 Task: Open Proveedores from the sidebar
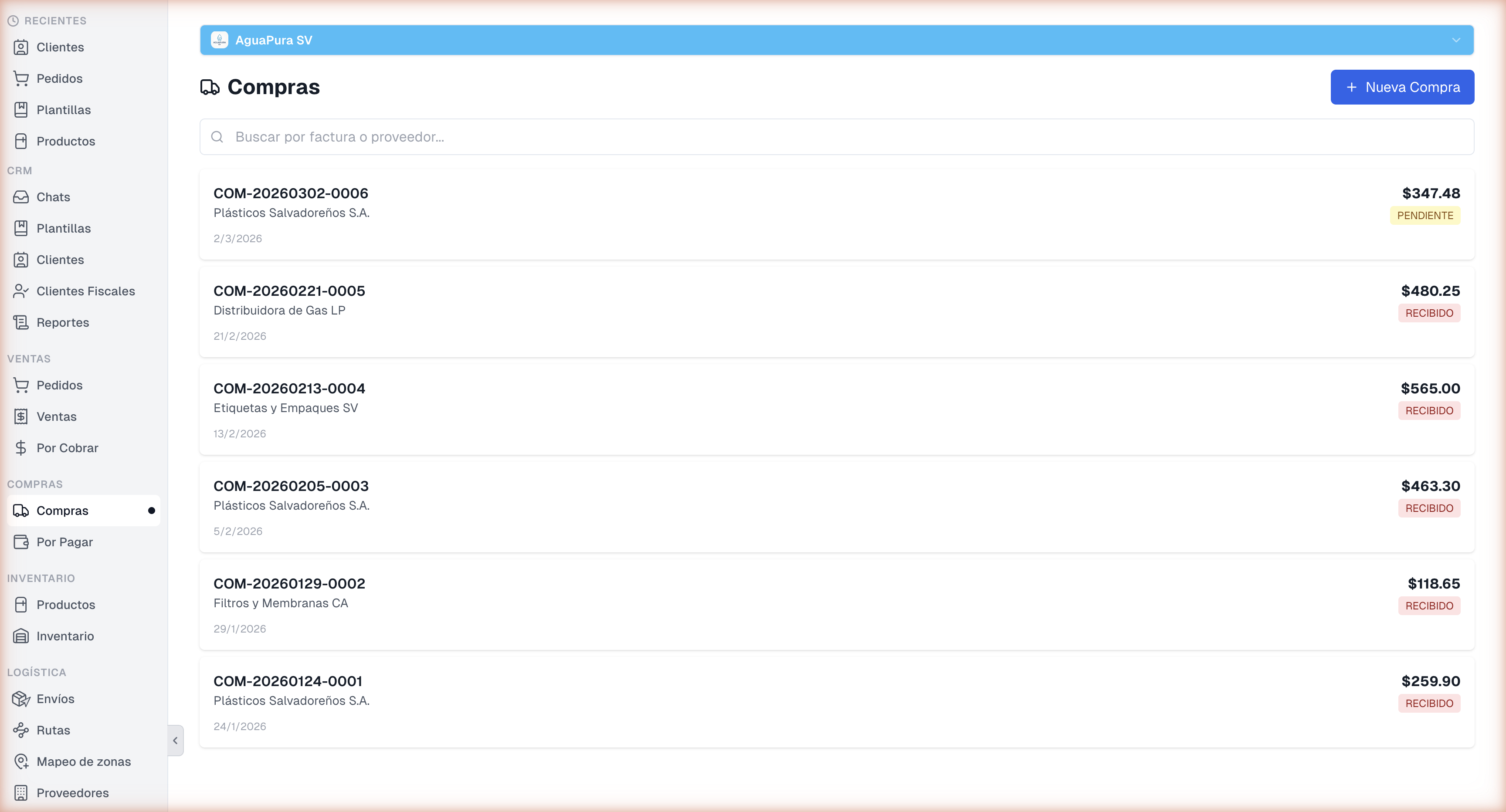[x=72, y=793]
